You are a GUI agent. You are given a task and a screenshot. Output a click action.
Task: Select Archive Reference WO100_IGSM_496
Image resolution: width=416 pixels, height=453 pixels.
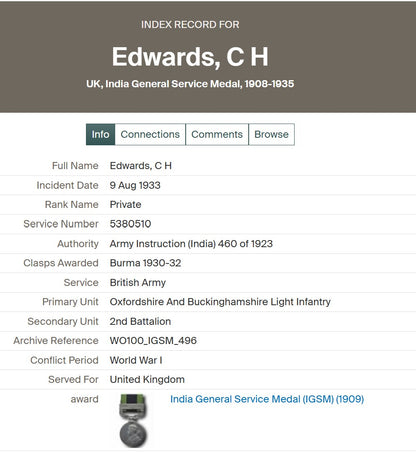click(153, 341)
